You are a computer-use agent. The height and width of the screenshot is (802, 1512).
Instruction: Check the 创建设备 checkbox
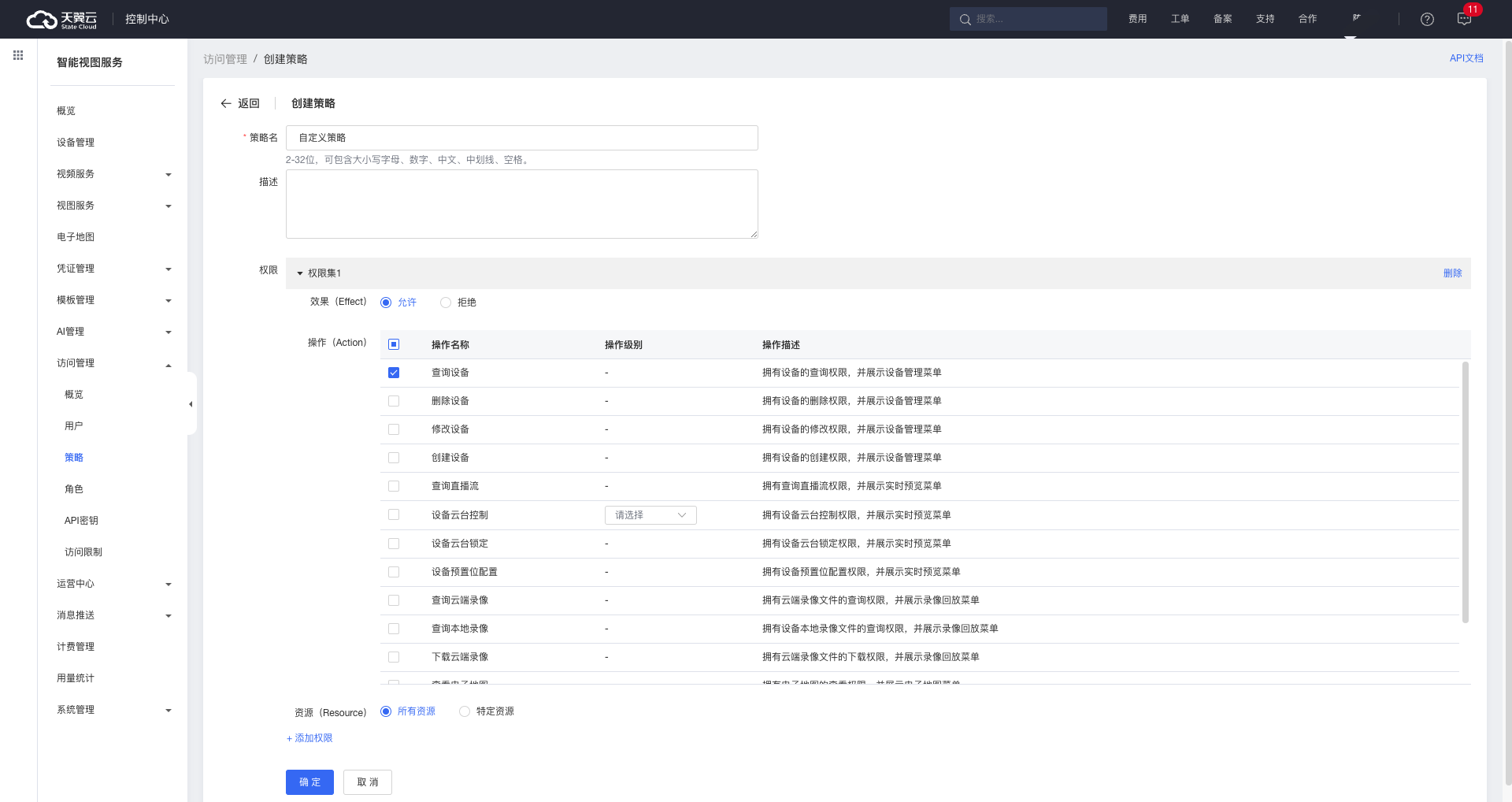[x=394, y=458]
